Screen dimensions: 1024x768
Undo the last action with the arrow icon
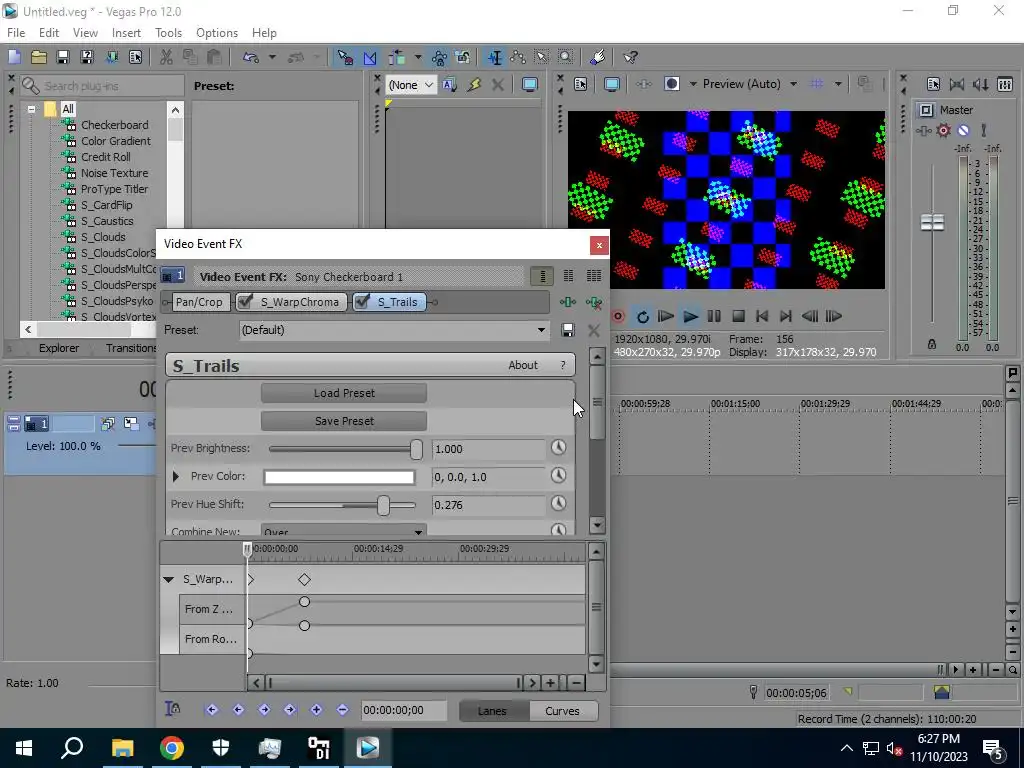coord(251,57)
